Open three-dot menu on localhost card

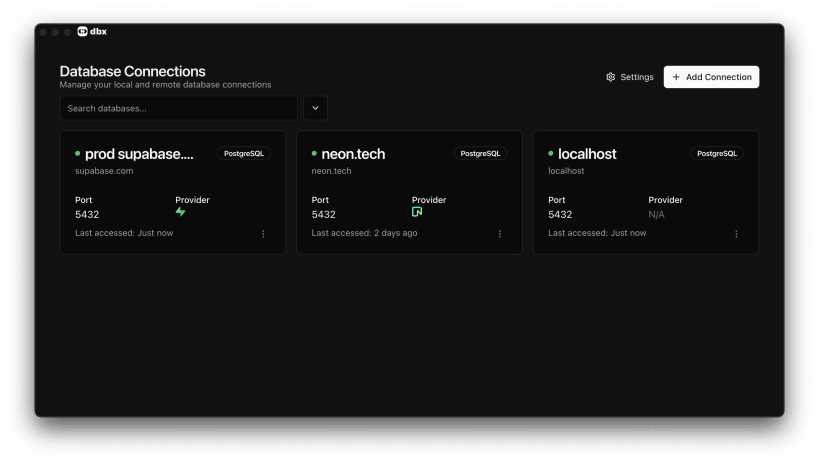coord(736,234)
